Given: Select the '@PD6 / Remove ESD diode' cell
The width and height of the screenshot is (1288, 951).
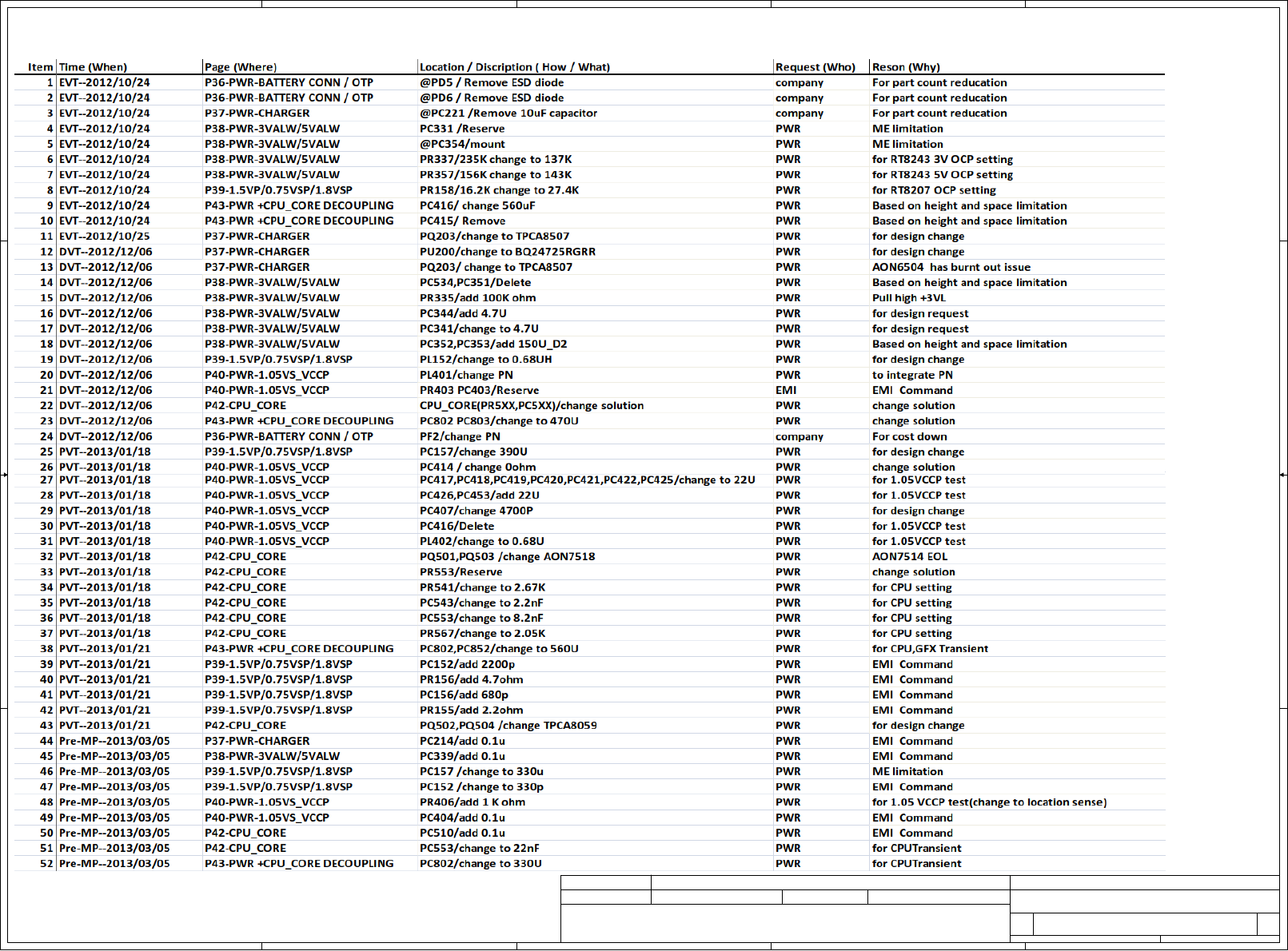Looking at the screenshot, I should click(492, 97).
